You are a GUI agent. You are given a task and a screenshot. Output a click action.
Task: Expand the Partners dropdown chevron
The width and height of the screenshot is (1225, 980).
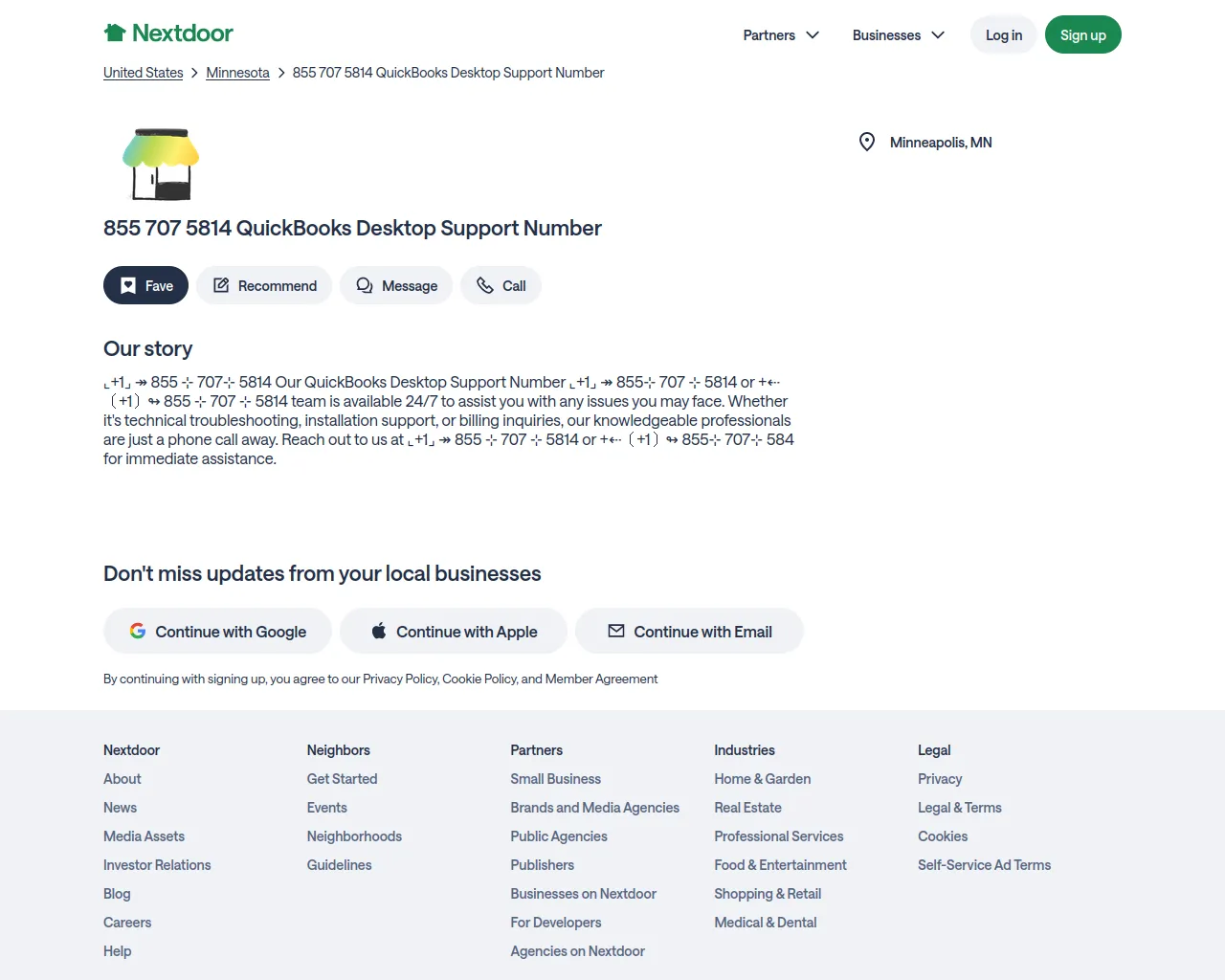(x=813, y=34)
